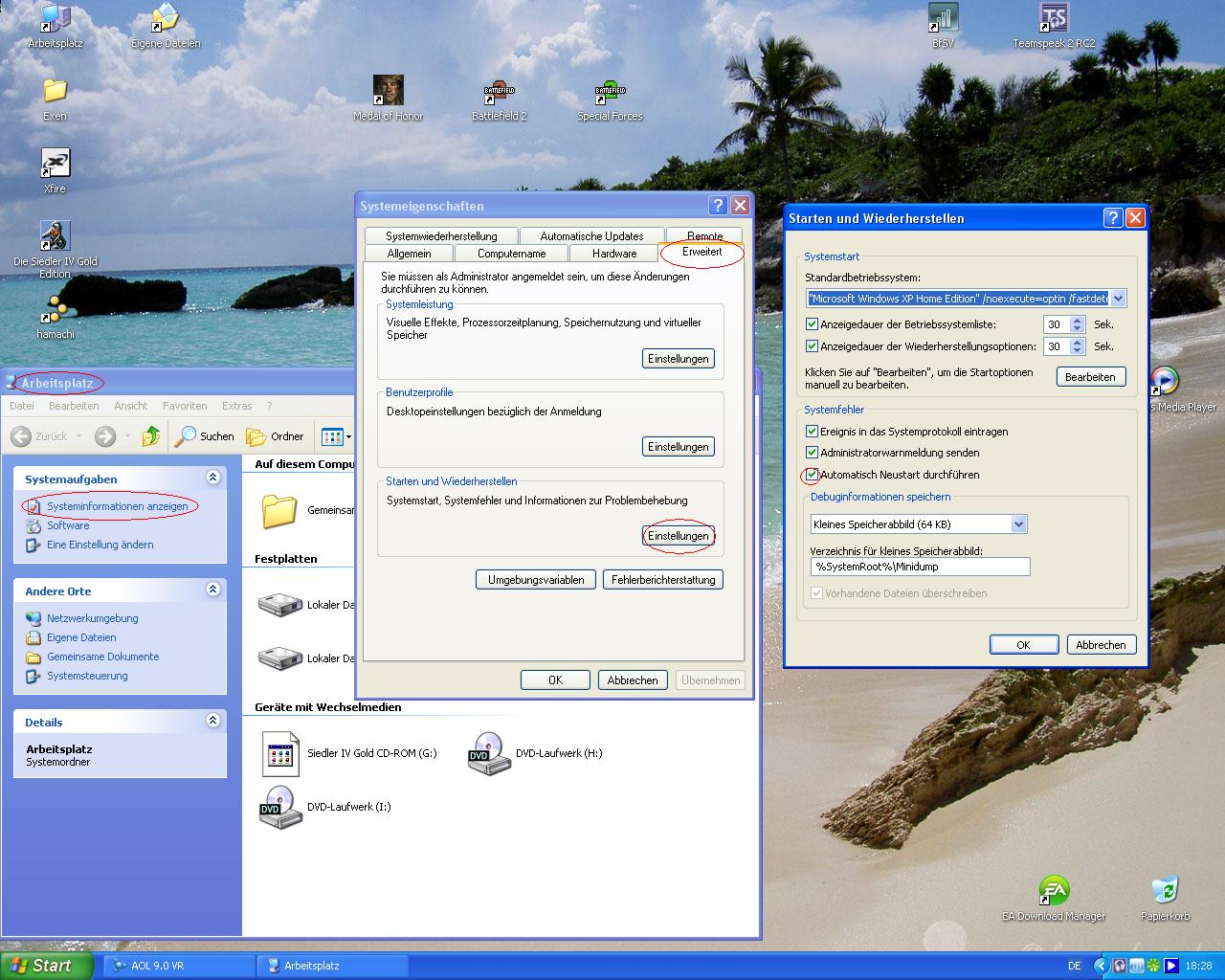1225x980 pixels.
Task: Decrease the Wiederherstellungsoptionen seconds spinner
Action: pos(1078,351)
